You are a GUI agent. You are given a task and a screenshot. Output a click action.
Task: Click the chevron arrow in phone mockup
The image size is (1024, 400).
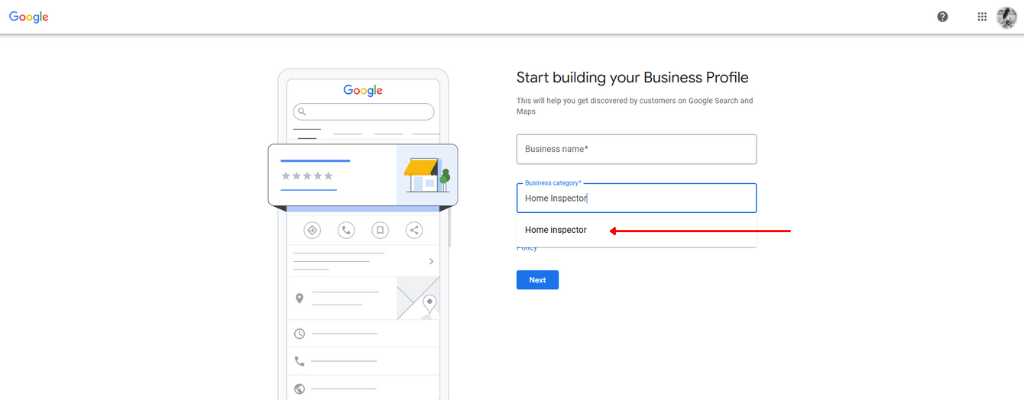pyautogui.click(x=431, y=261)
